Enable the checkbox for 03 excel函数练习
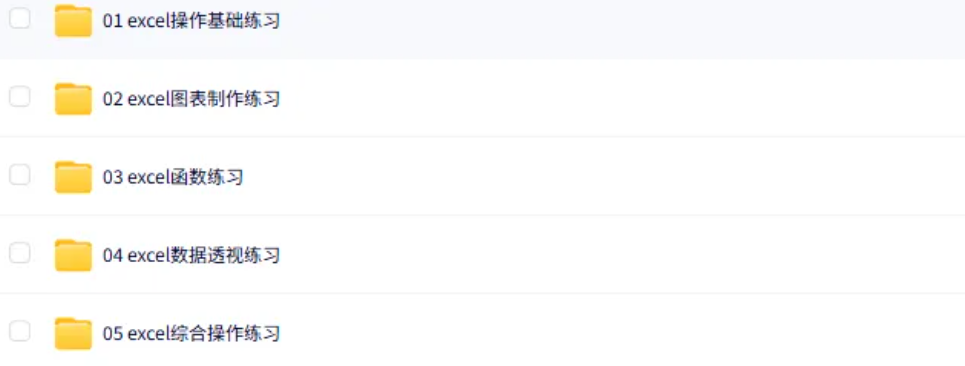Screen dimensions: 965x366 point(20,175)
